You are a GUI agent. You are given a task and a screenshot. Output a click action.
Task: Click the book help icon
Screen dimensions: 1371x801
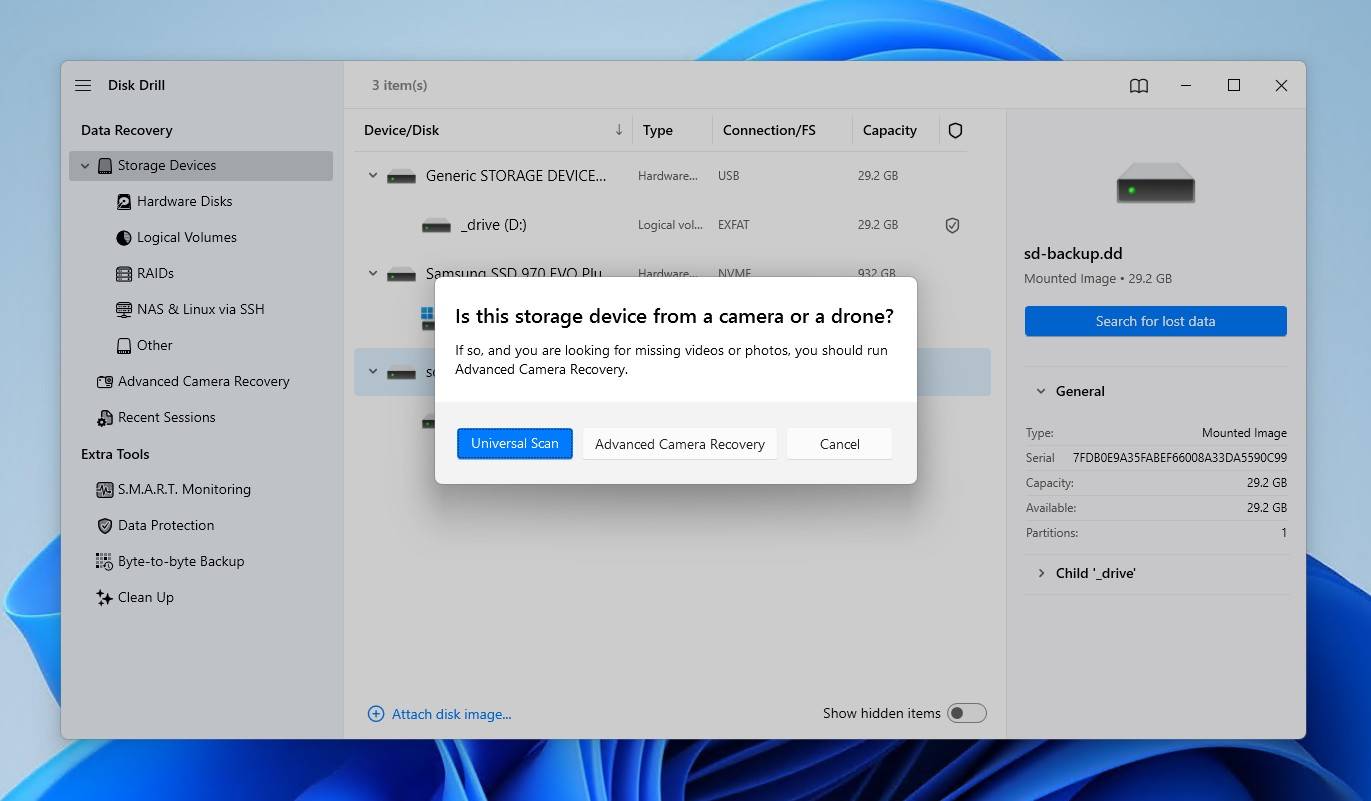click(1139, 86)
